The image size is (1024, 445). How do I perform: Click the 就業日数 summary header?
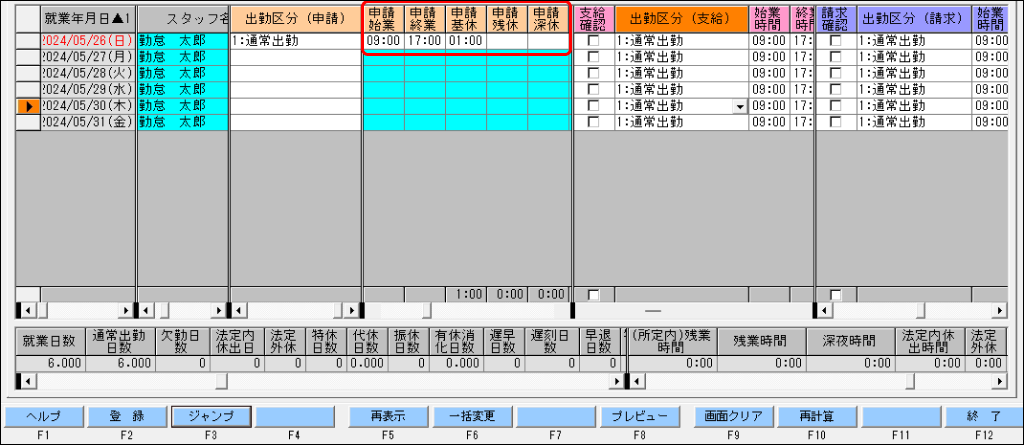coord(50,340)
